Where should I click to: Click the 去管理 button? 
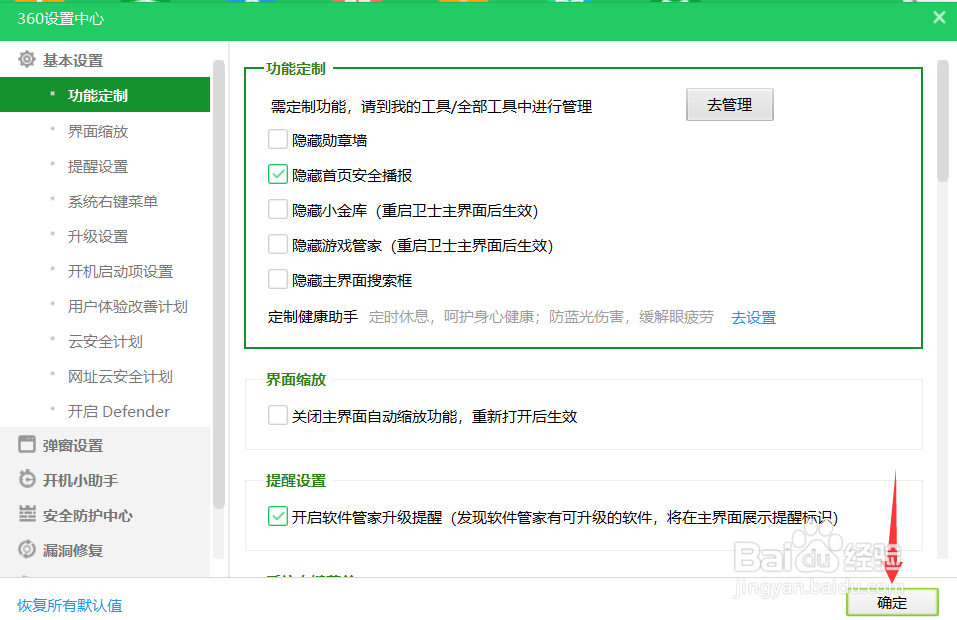point(729,104)
